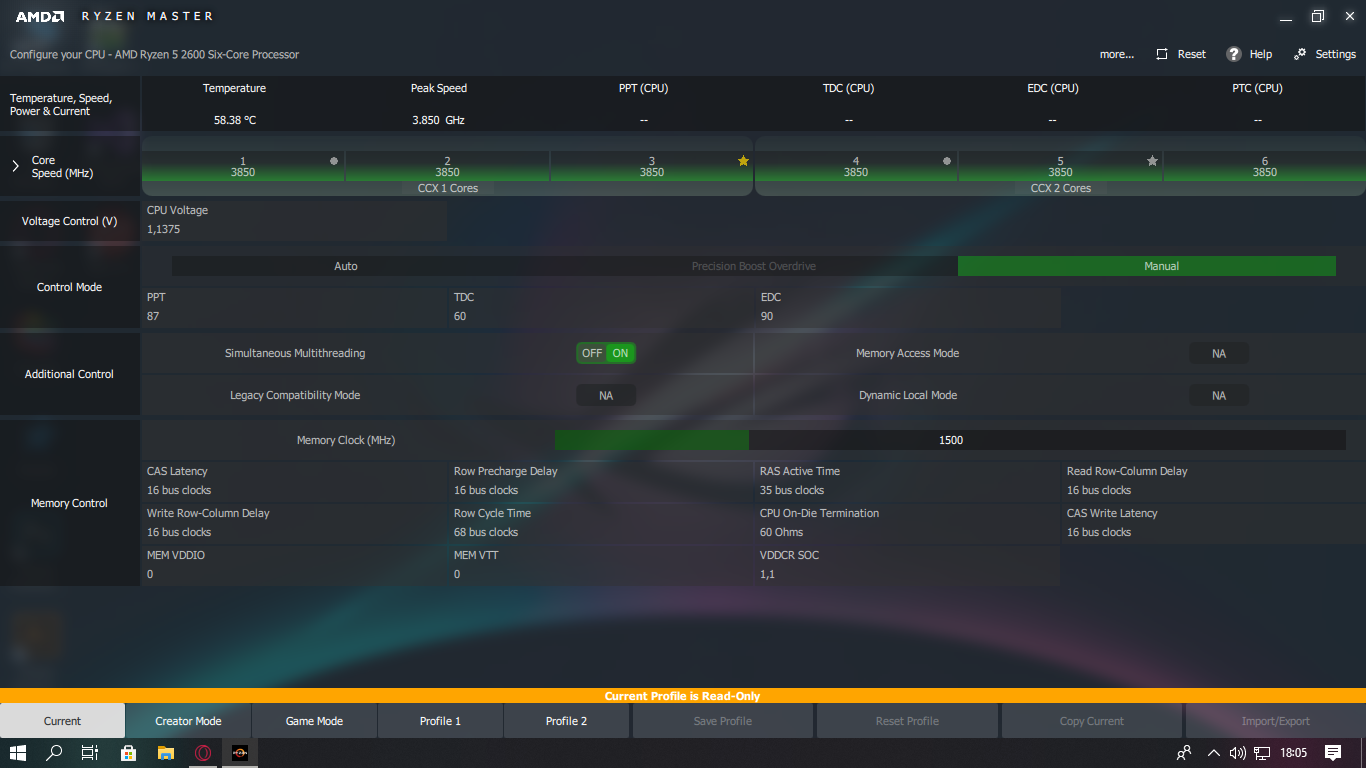Open Settings using the gear icon
Screen dimensions: 1366x768
click(x=1300, y=54)
